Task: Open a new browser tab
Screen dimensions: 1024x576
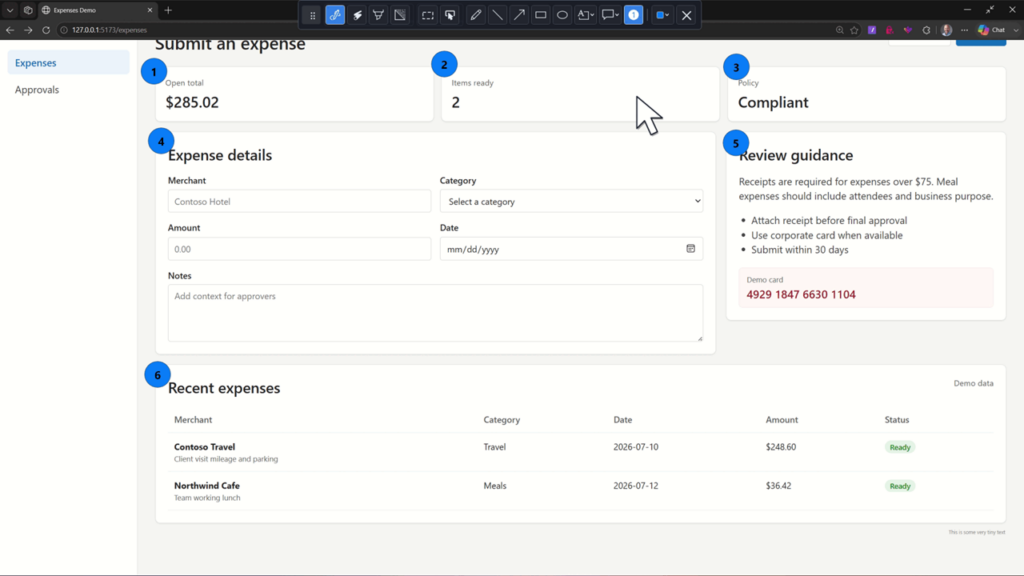Action: point(168,10)
